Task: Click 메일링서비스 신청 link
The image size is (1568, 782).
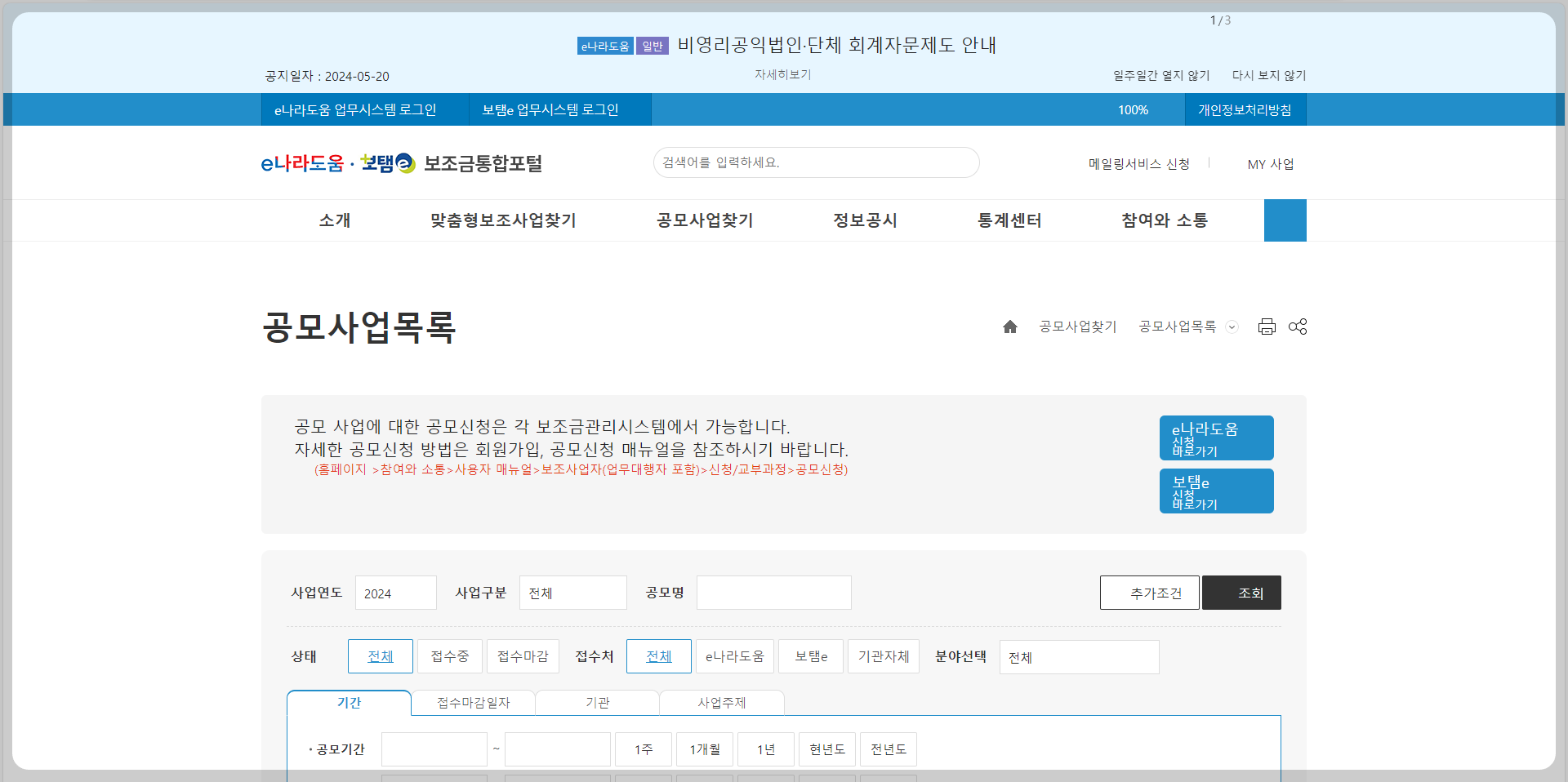Action: click(x=1138, y=164)
